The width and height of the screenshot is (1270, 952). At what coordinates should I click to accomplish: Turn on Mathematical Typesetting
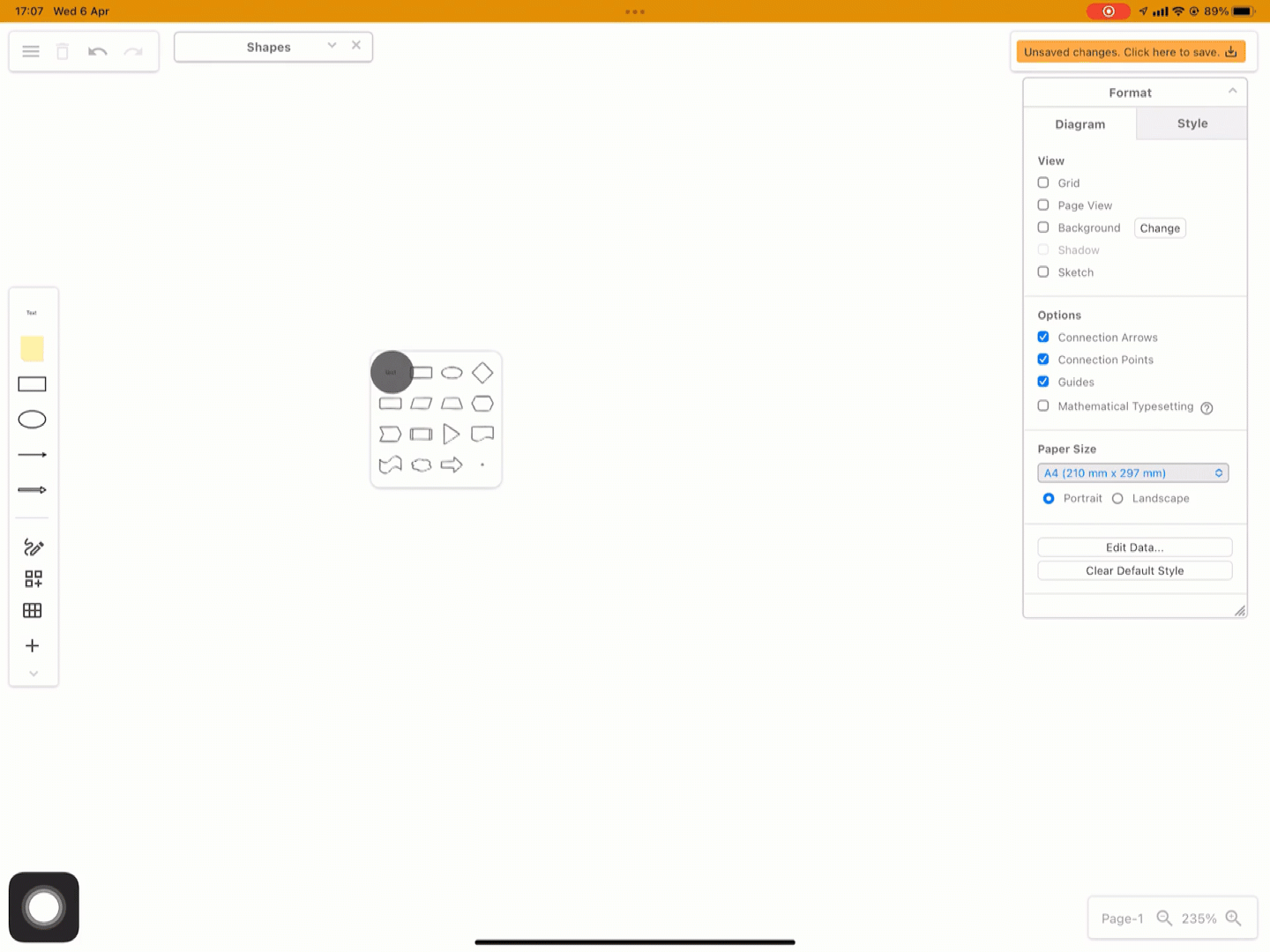point(1043,405)
